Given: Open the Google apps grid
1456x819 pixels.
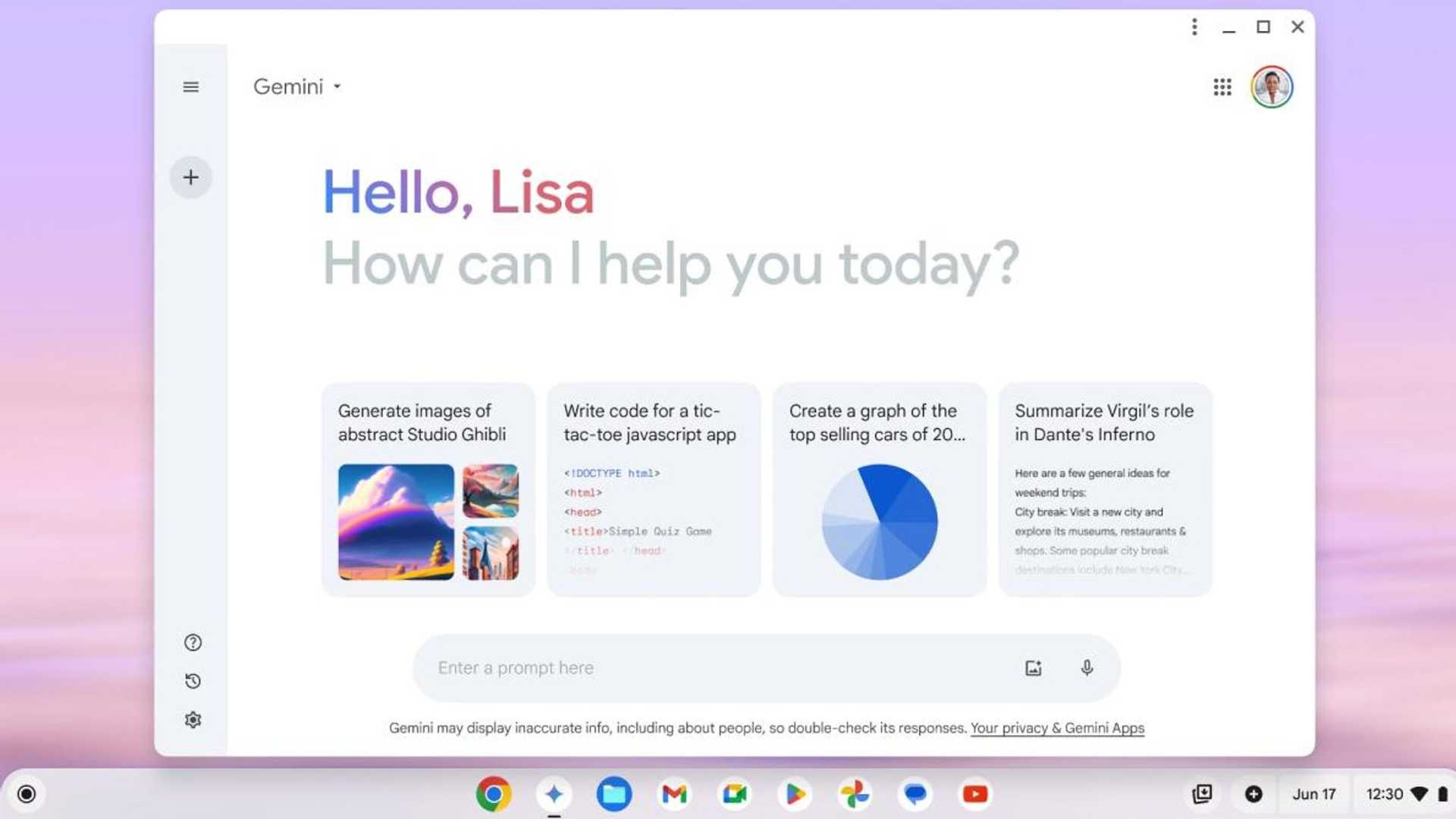Looking at the screenshot, I should click(x=1222, y=87).
